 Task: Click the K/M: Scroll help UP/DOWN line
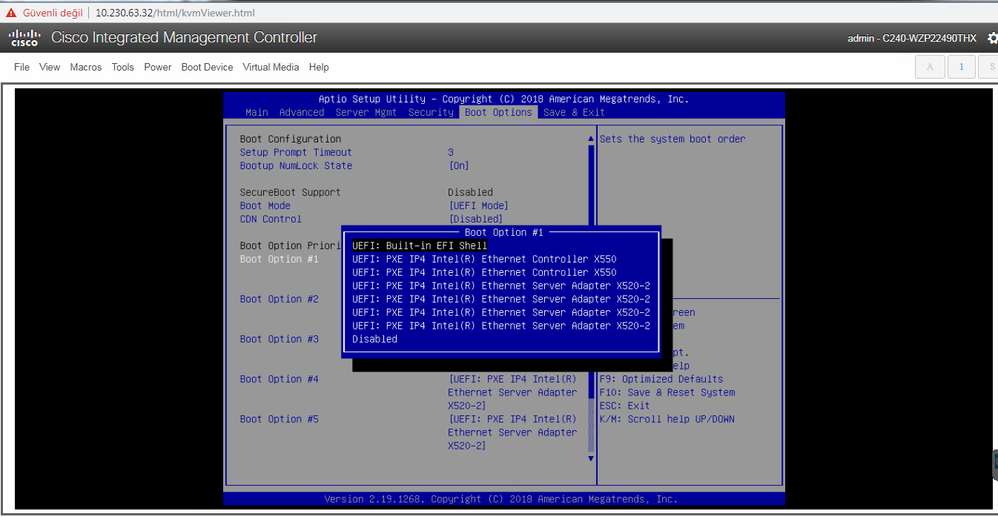(667, 419)
